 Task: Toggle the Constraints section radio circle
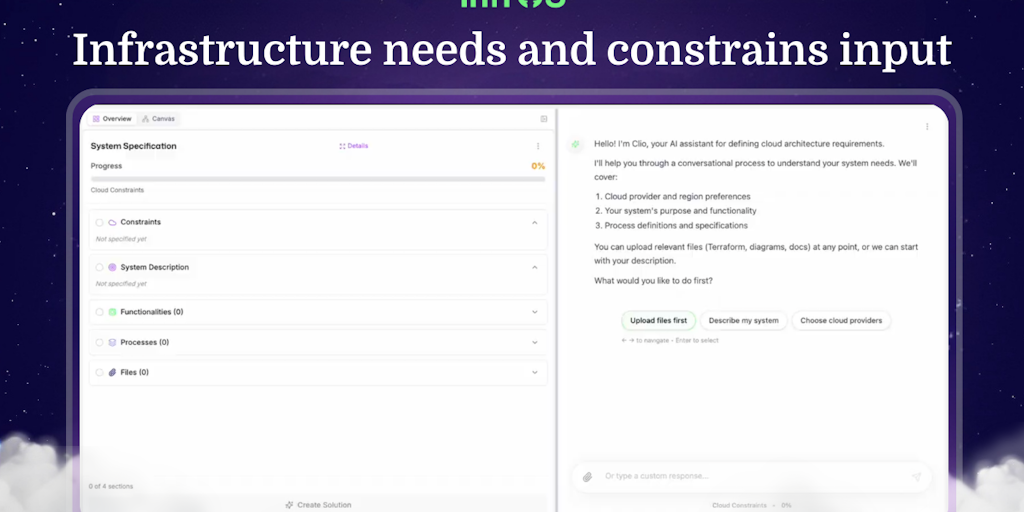pyautogui.click(x=99, y=223)
